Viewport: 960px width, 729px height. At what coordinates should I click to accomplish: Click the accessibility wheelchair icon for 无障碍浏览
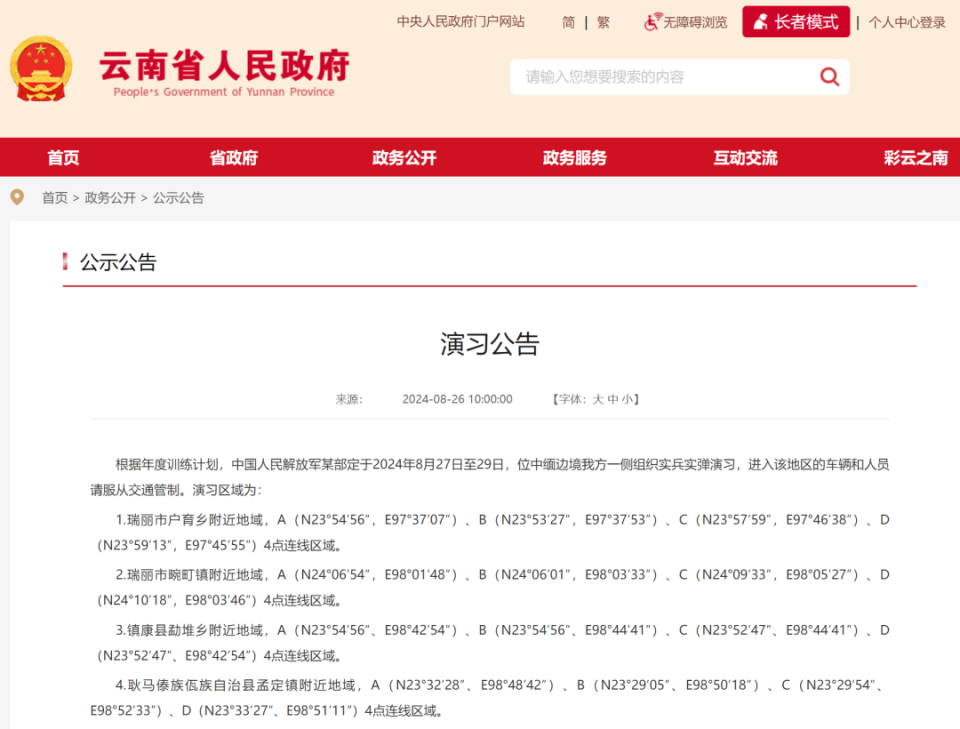(652, 22)
